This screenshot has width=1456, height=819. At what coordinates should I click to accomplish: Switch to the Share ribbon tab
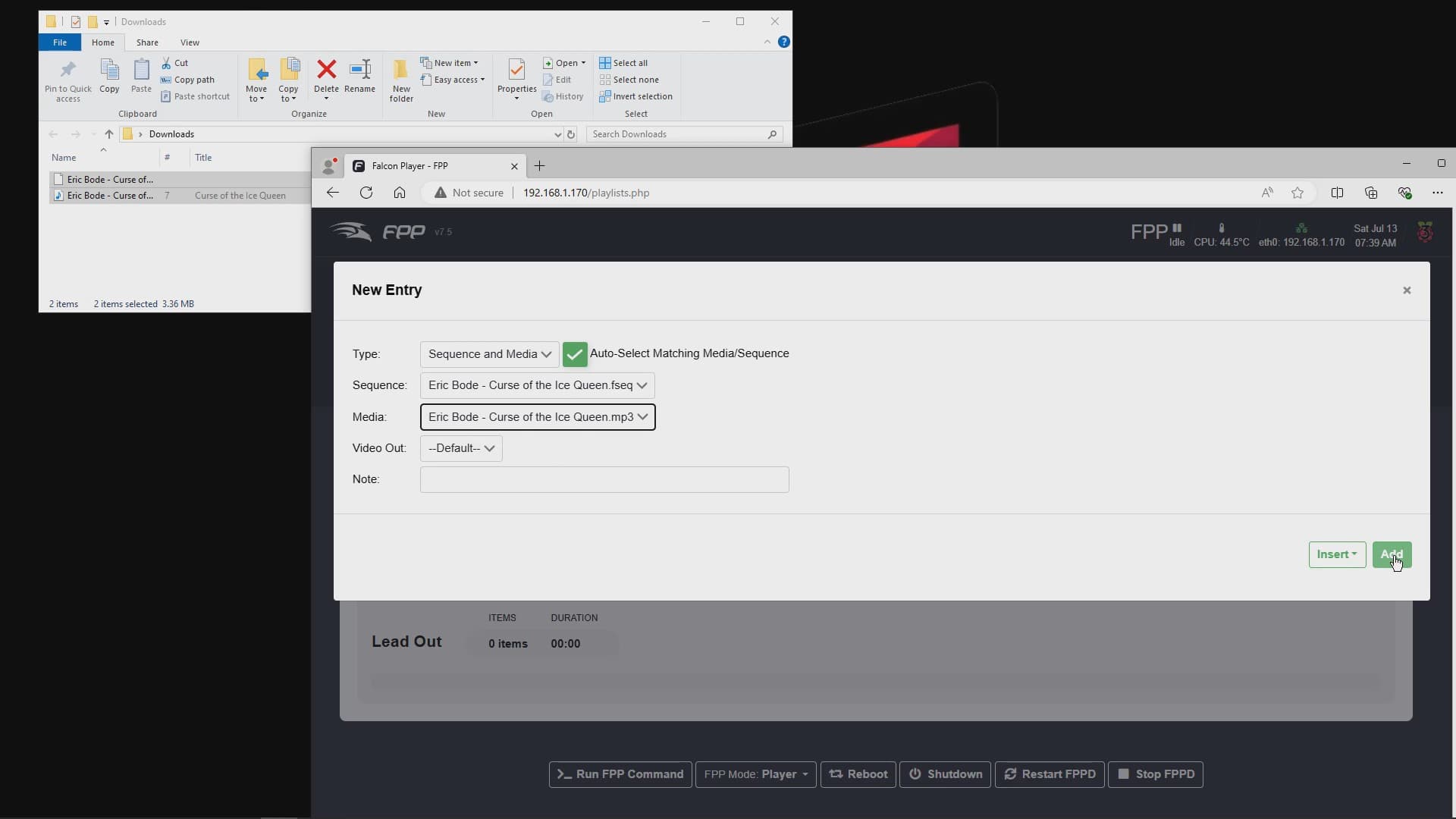click(147, 42)
